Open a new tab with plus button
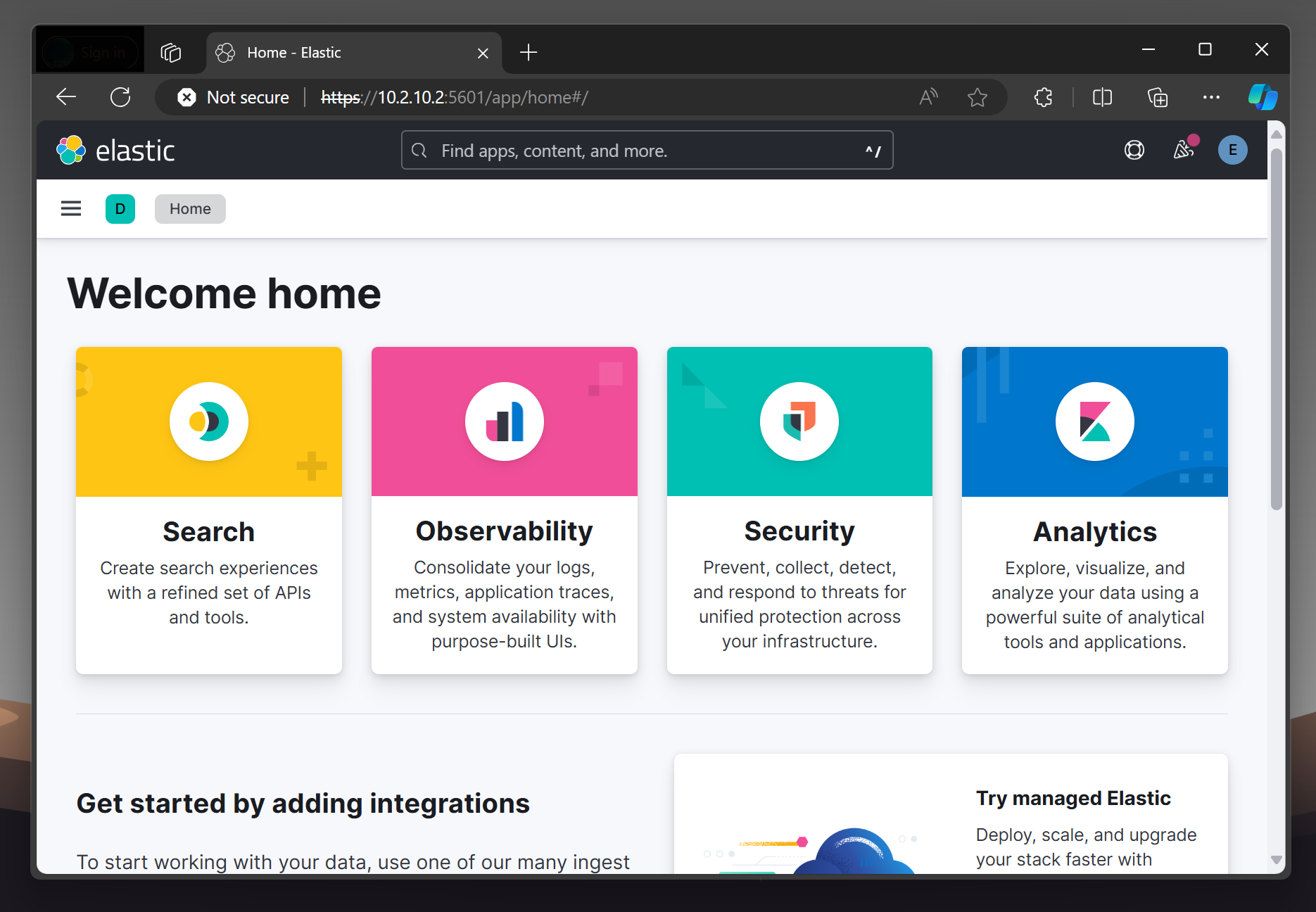1316x912 pixels. pyautogui.click(x=529, y=52)
